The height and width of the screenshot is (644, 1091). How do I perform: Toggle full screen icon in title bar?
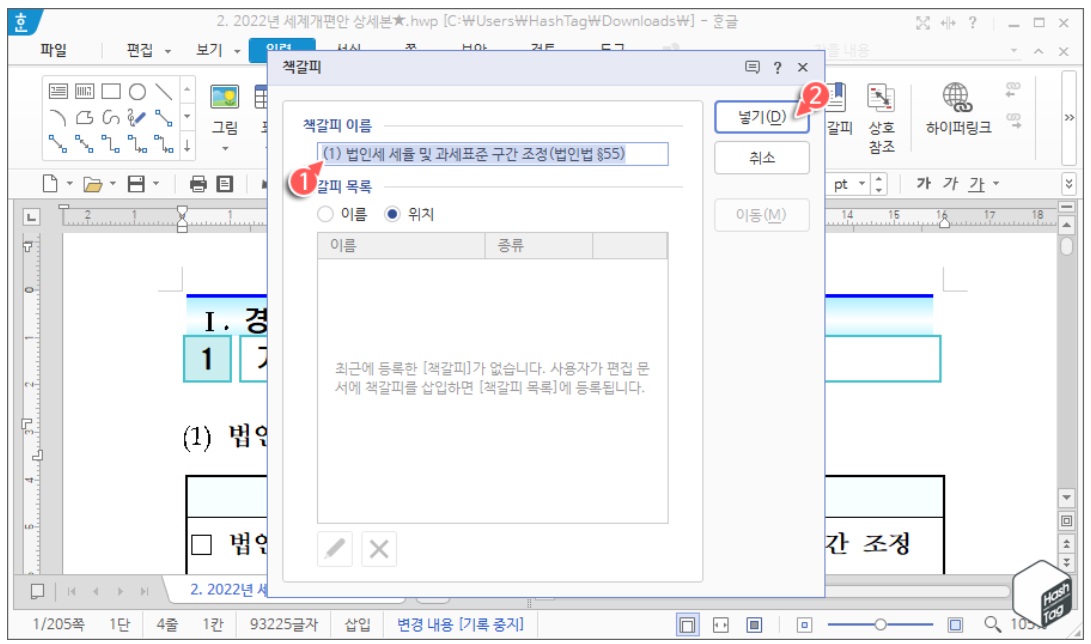coord(923,23)
